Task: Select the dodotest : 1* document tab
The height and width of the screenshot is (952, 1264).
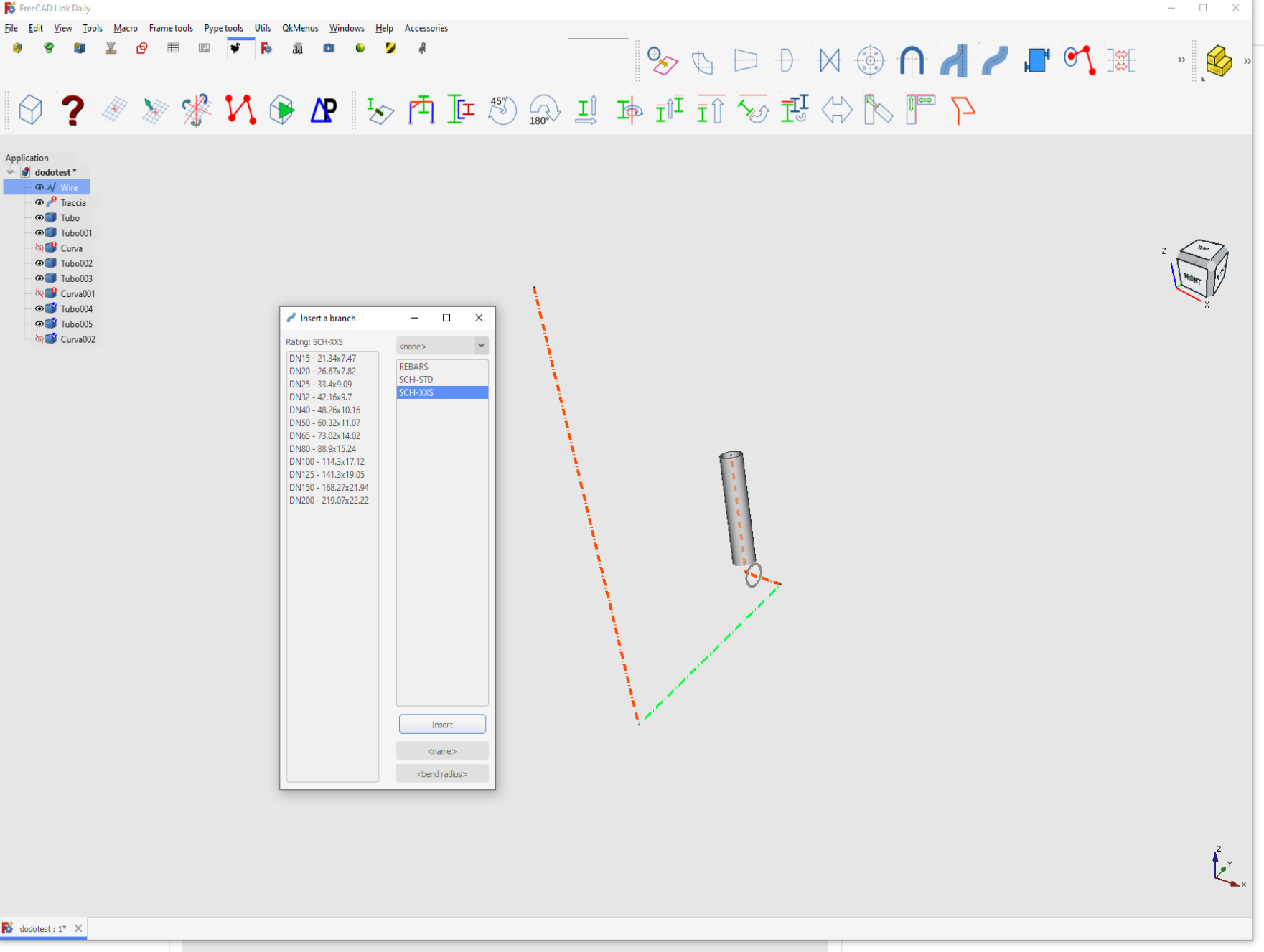Action: pos(42,928)
